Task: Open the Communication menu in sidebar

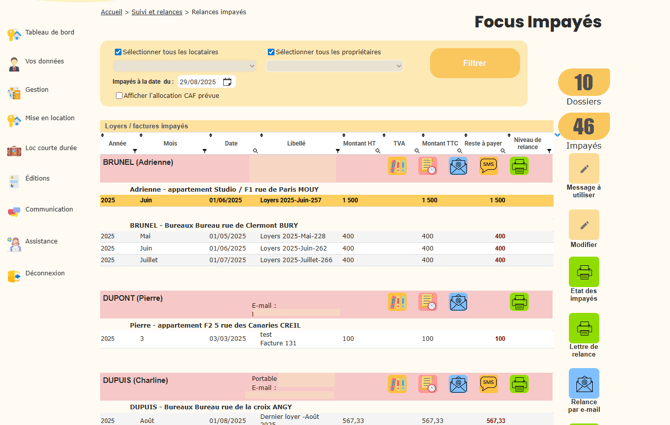Action: [x=48, y=210]
